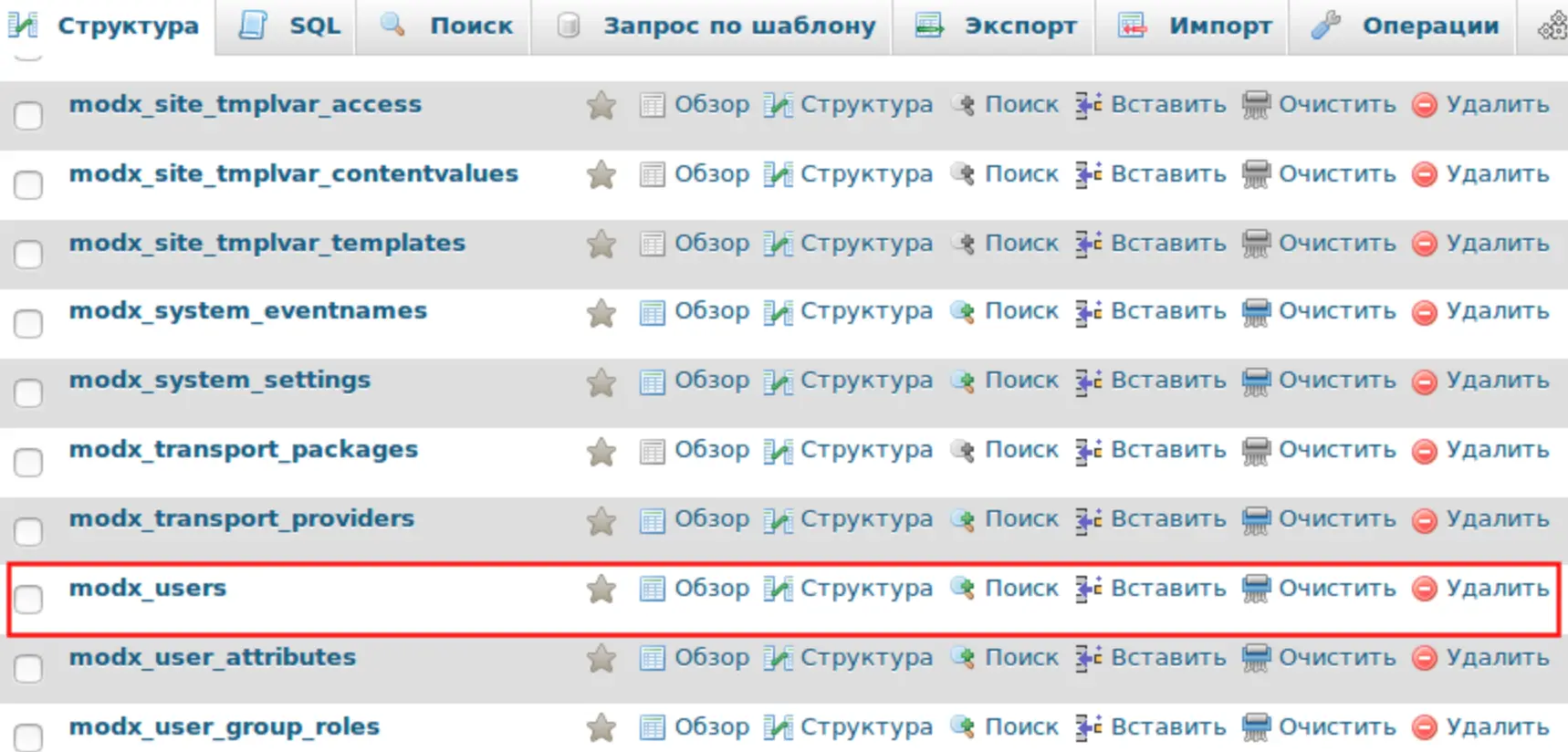Click Вставить in the modx_system_eventnames row
Screen dimensions: 1568x752
[x=1168, y=311]
